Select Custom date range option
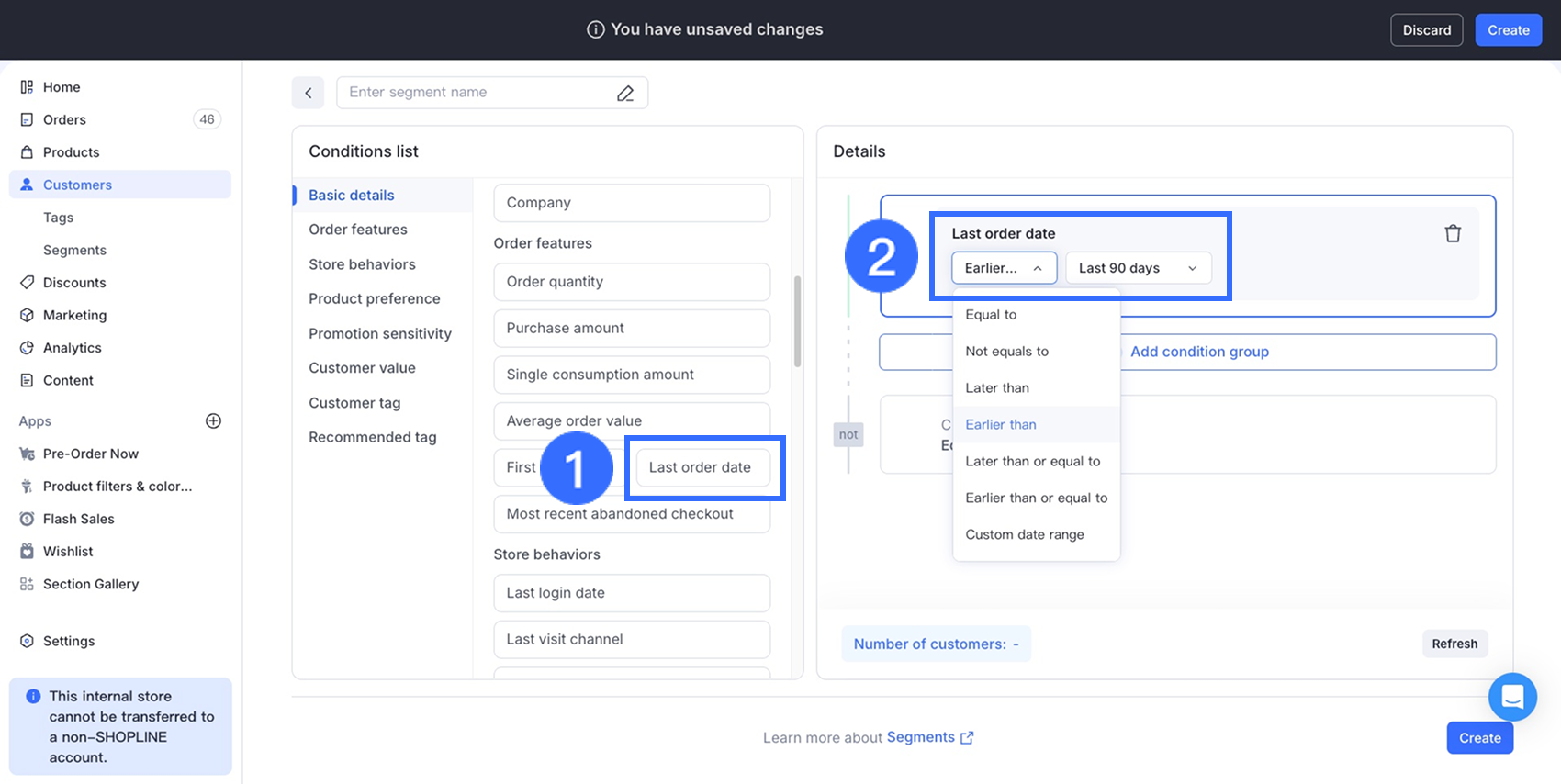 pos(1025,534)
